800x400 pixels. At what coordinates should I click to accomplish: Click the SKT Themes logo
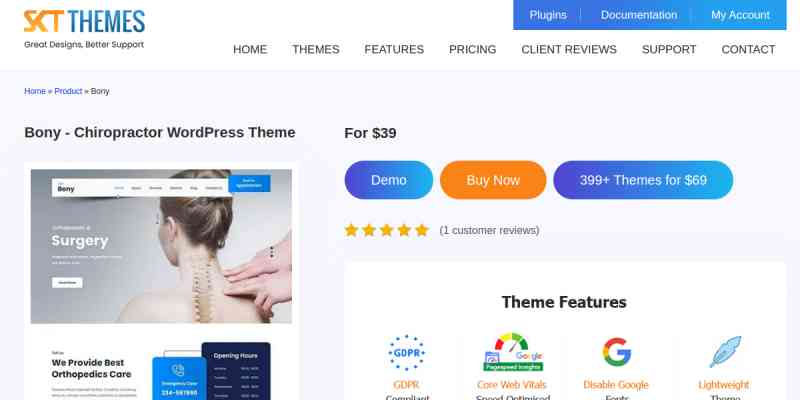84,29
